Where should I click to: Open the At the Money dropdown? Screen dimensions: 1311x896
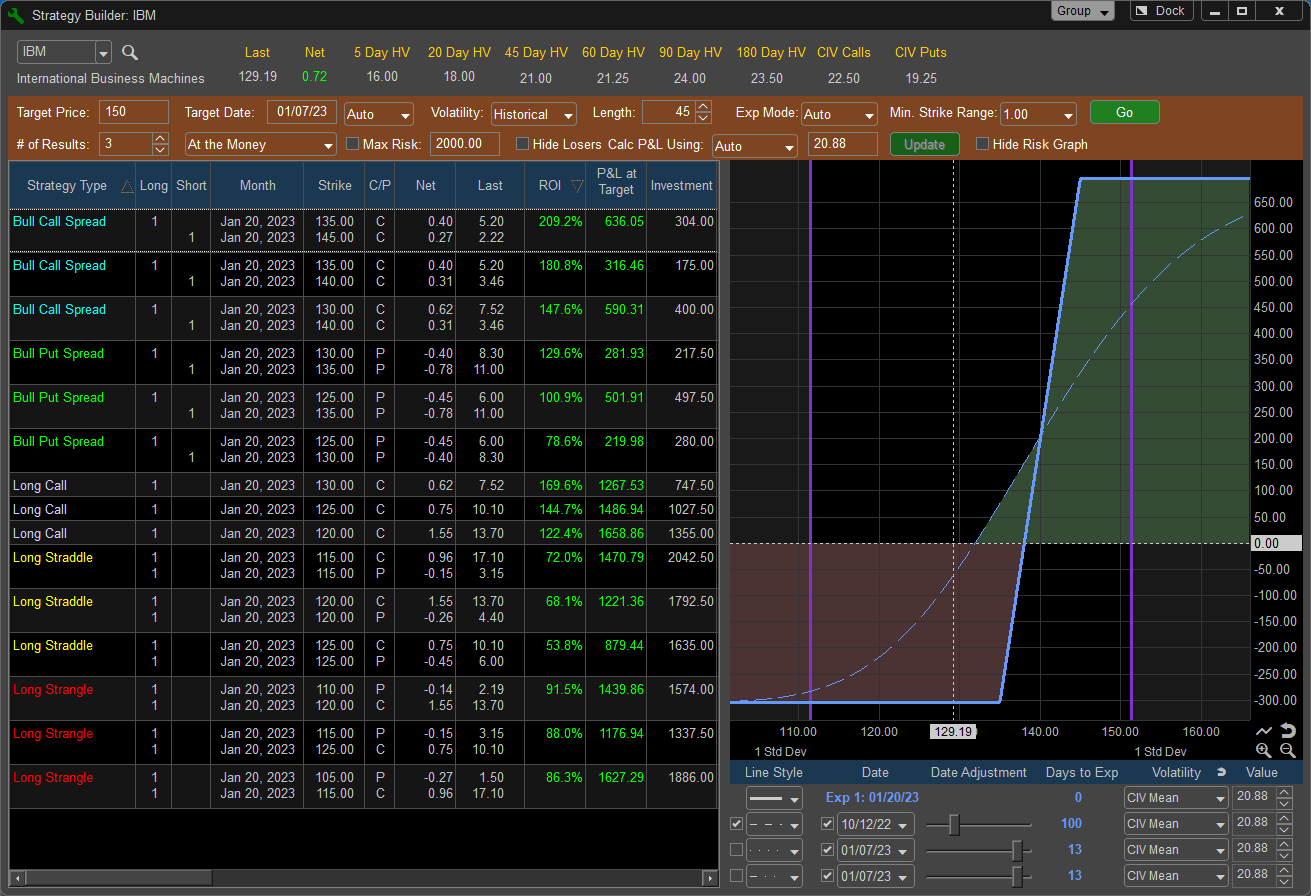click(x=261, y=145)
